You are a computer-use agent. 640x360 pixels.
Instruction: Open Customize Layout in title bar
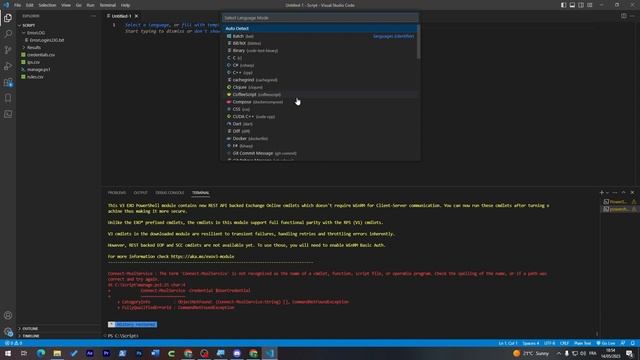[590, 5]
